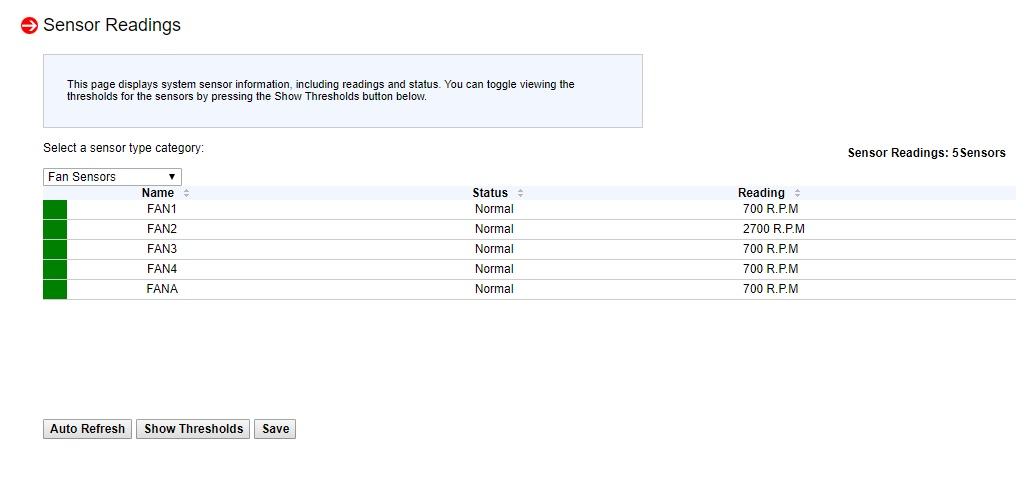Click the green status square next to FAN2
This screenshot has width=1035, height=480.
[55, 229]
